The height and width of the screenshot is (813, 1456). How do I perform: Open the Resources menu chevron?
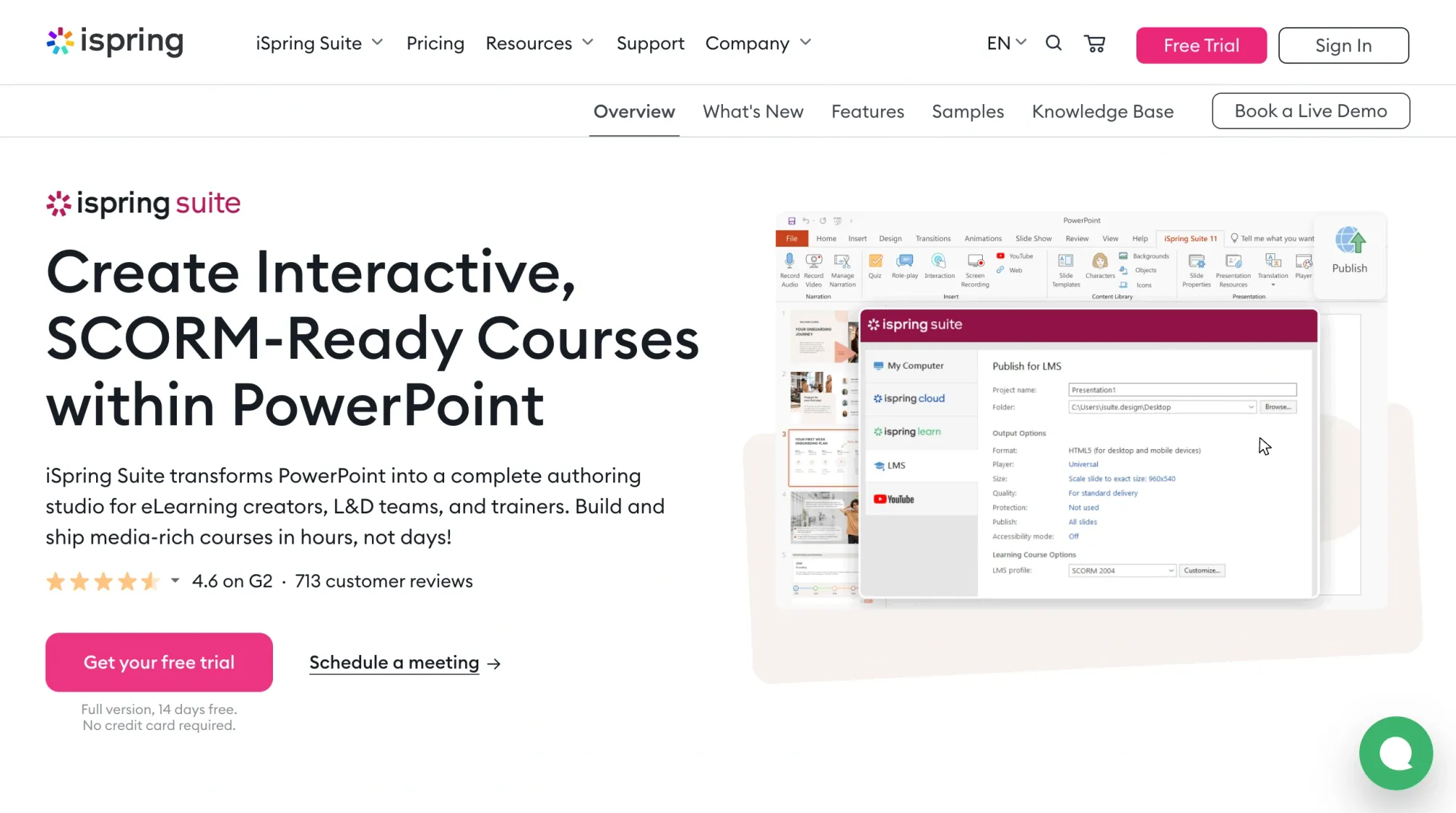(589, 43)
